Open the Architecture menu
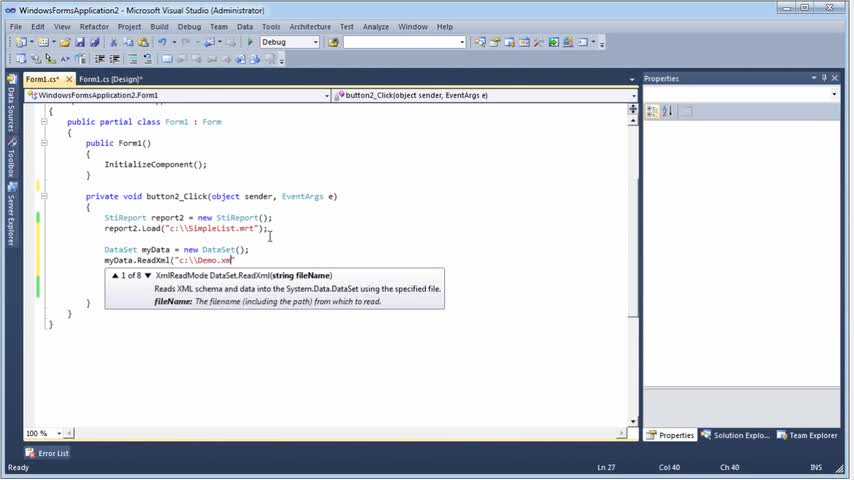Image resolution: width=854 pixels, height=480 pixels. tap(310, 27)
